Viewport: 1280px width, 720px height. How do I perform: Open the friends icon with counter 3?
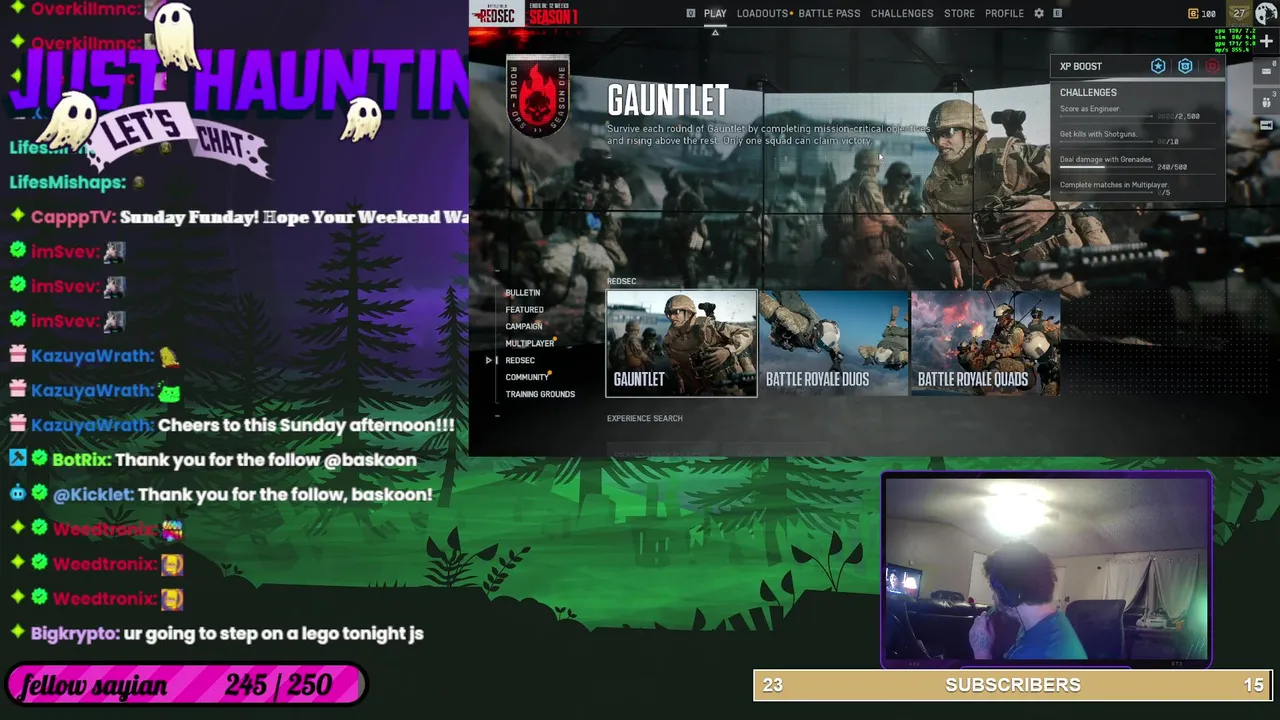click(1266, 102)
